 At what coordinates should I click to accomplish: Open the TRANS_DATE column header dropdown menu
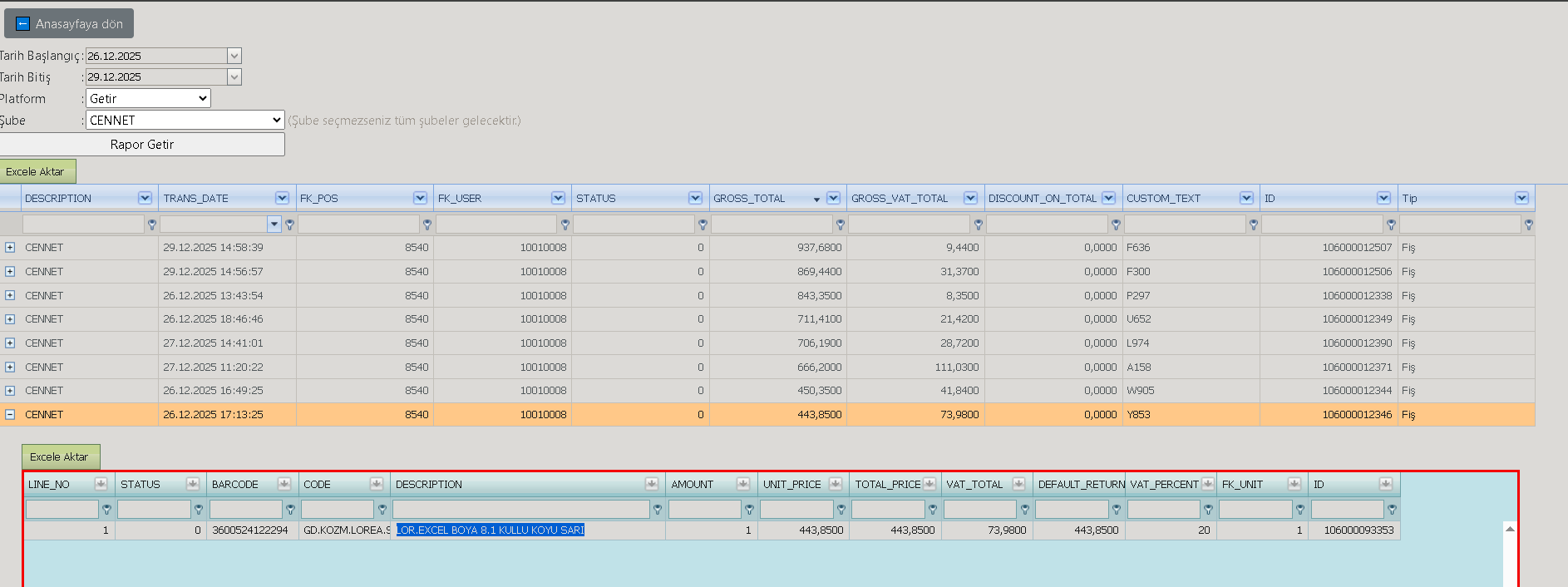[x=283, y=198]
